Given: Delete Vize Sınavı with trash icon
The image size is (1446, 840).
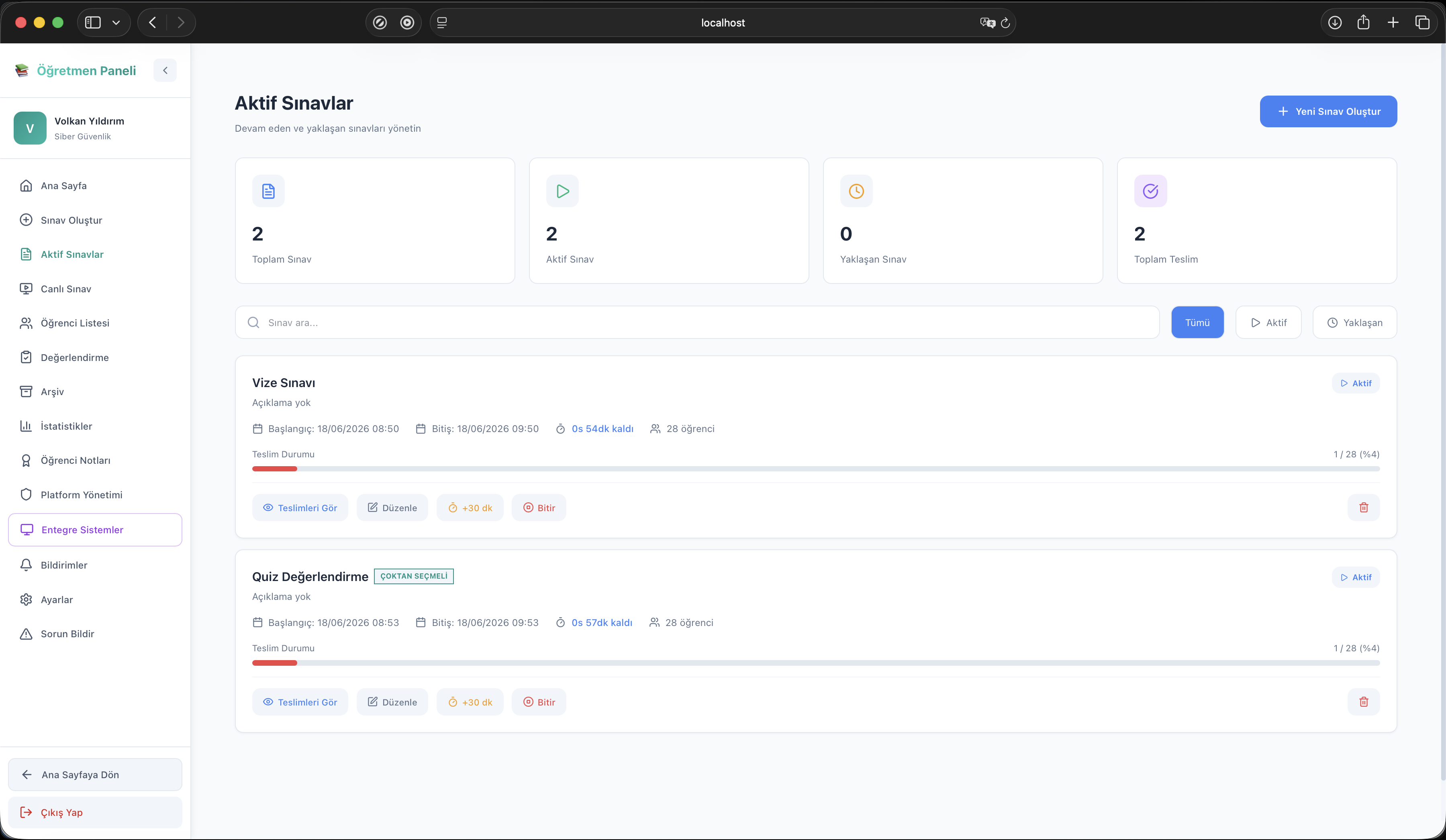Looking at the screenshot, I should [x=1364, y=508].
